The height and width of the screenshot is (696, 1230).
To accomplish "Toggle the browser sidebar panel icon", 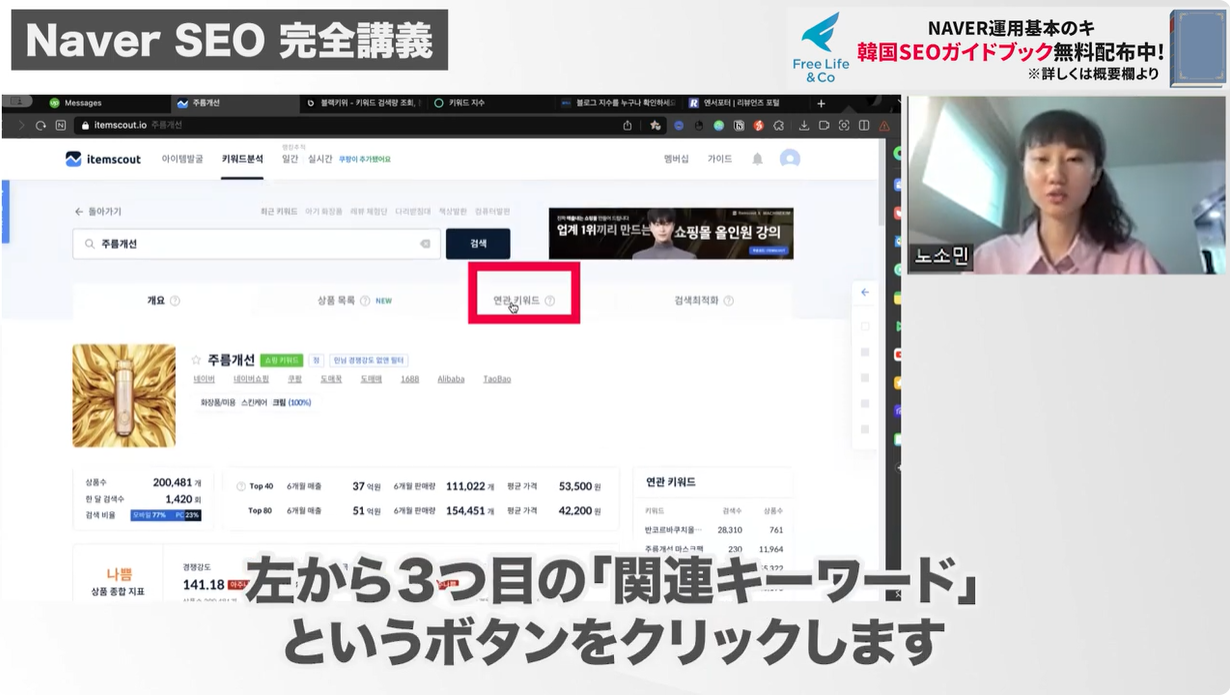I will coord(863,126).
